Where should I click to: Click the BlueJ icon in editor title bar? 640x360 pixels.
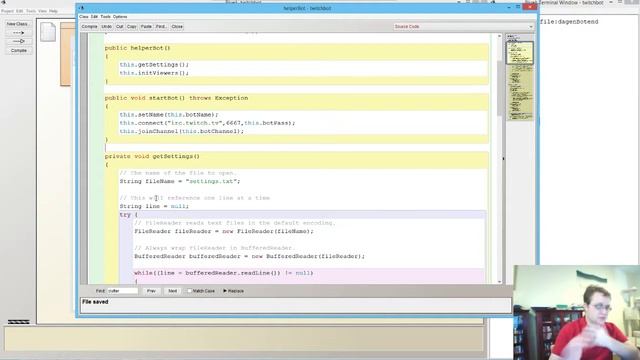pyautogui.click(x=81, y=8)
